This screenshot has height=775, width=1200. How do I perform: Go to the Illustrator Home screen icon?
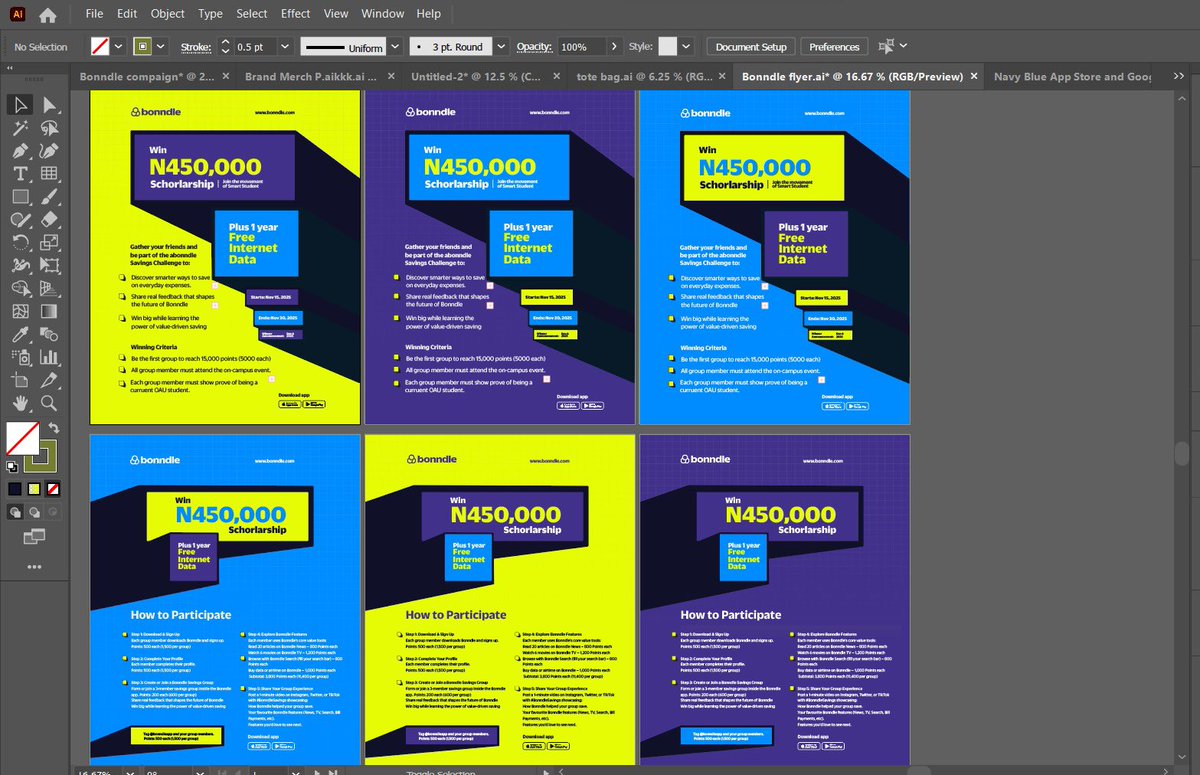[x=47, y=15]
